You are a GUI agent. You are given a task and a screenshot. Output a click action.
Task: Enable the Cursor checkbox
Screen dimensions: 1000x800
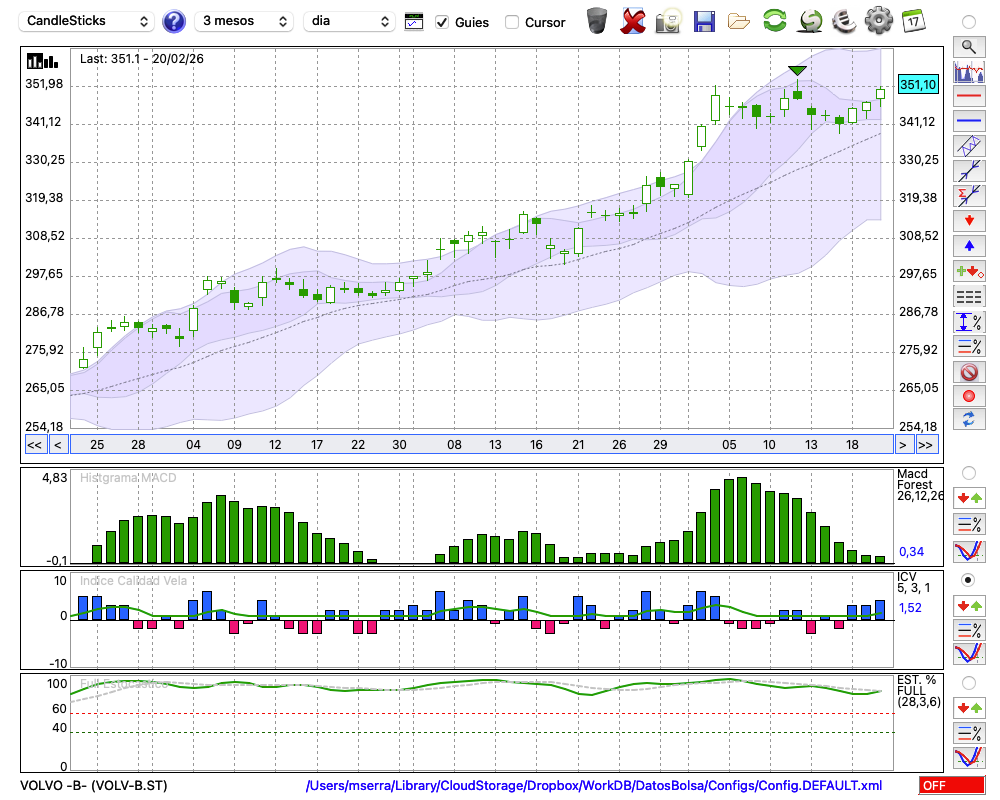[x=512, y=22]
